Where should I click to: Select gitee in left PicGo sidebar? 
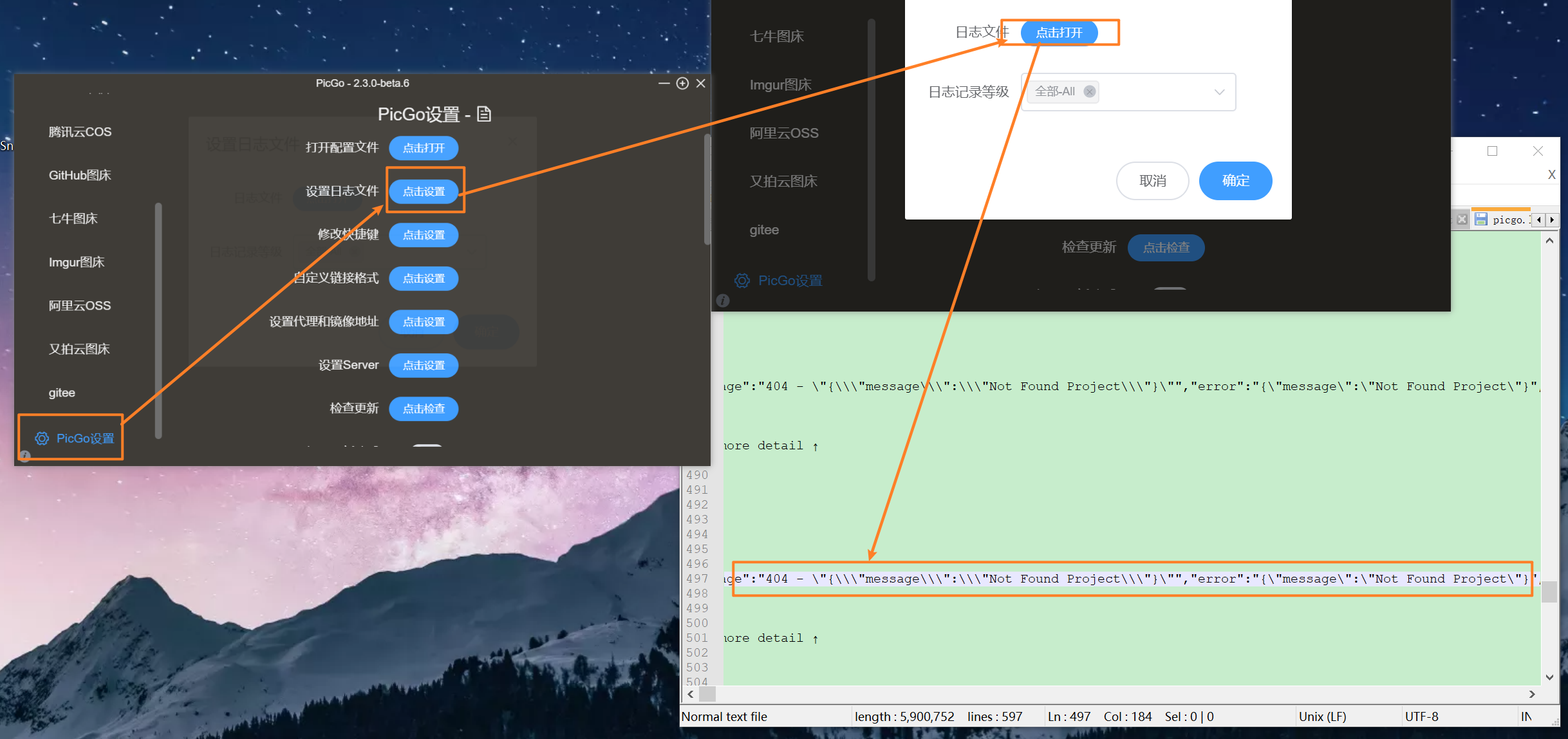(x=62, y=393)
